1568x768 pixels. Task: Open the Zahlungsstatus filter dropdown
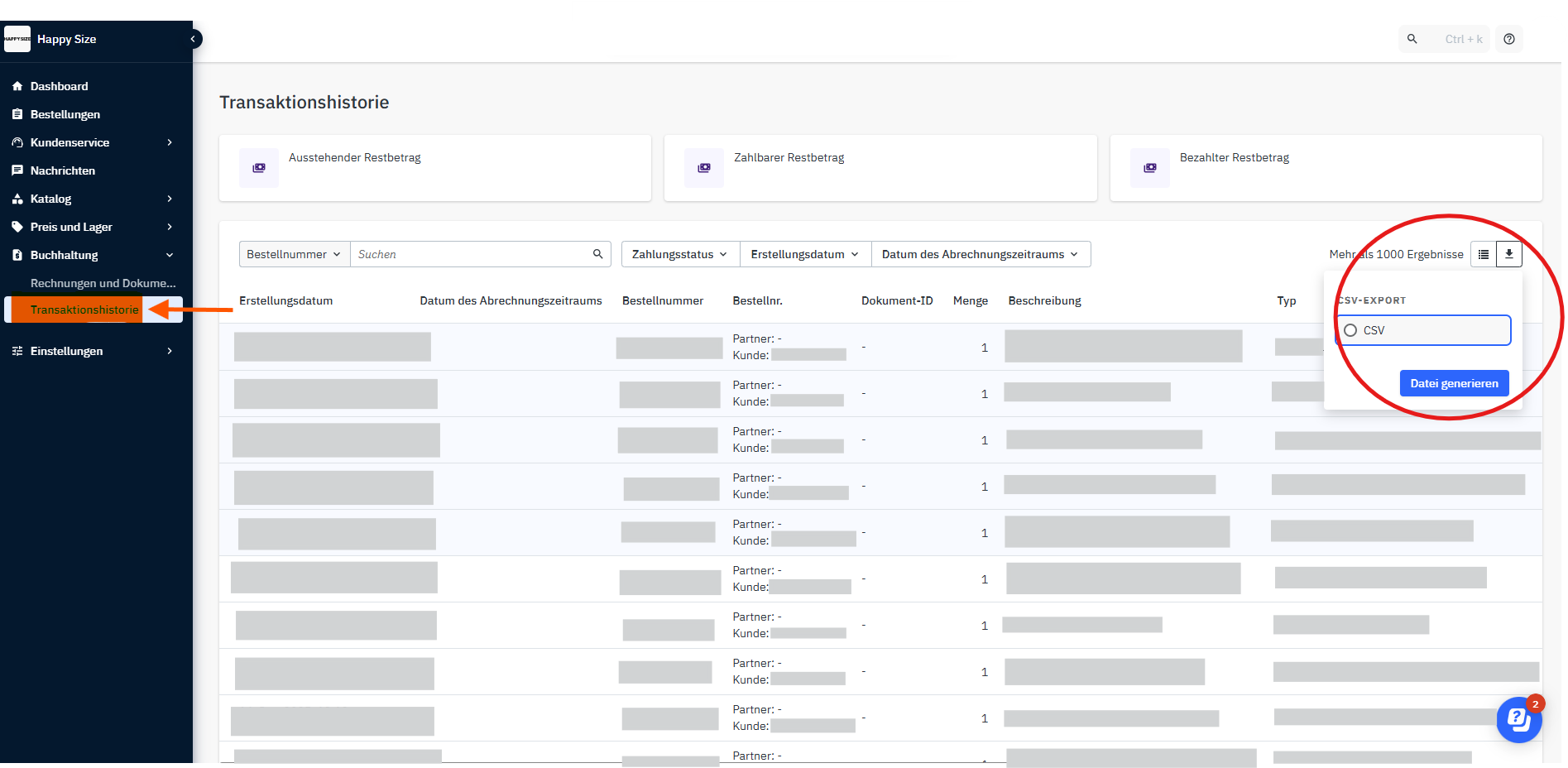(x=679, y=254)
